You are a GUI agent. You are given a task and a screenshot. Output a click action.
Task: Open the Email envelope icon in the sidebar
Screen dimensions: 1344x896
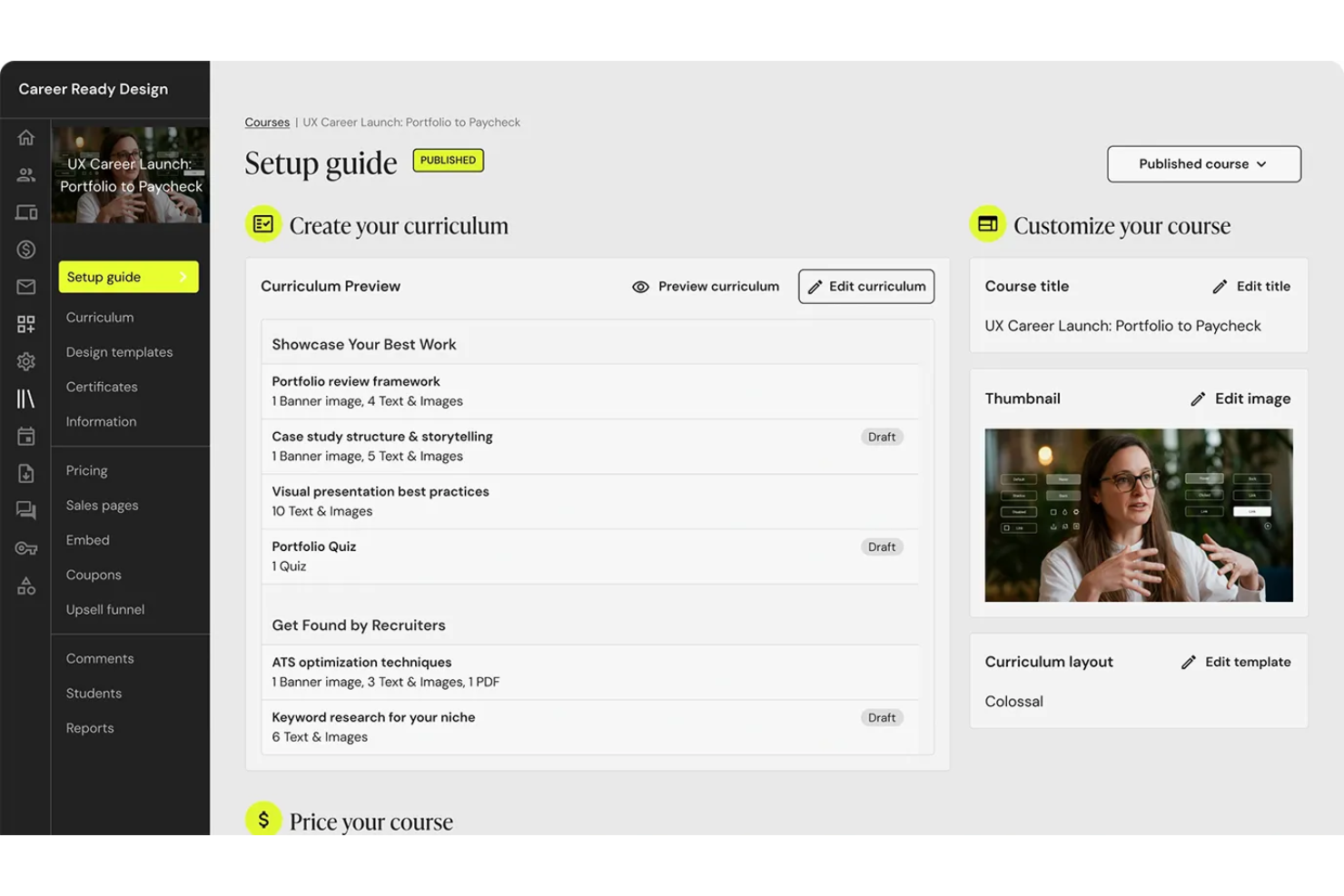tap(25, 287)
